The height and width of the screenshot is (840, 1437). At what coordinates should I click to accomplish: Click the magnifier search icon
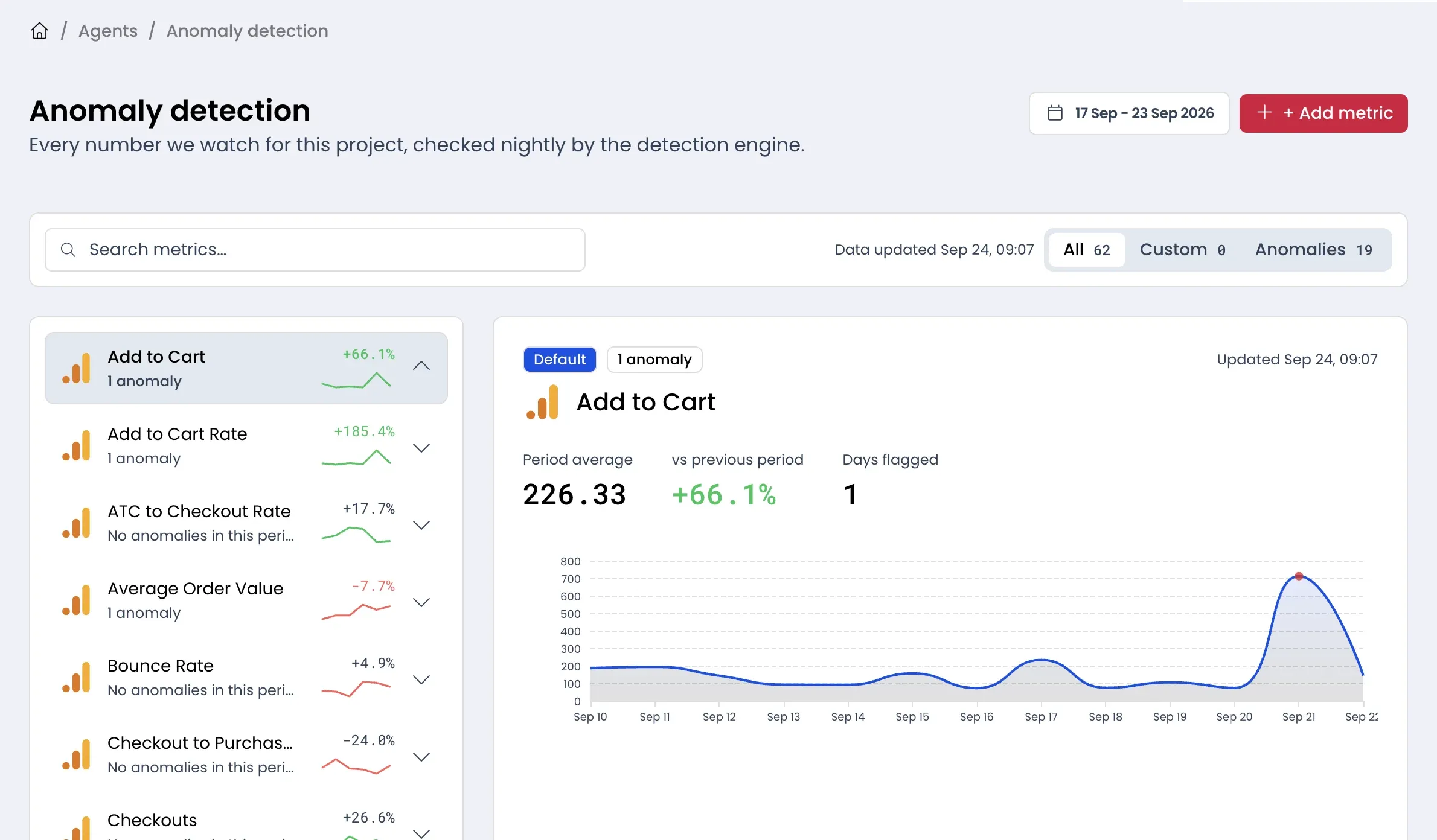pyautogui.click(x=68, y=250)
